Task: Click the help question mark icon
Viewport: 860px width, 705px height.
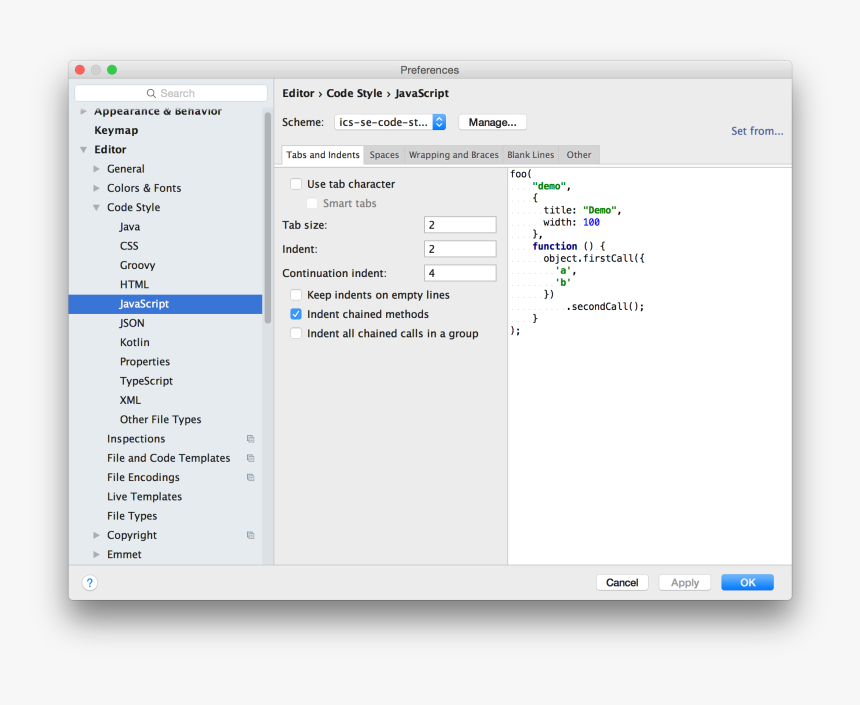Action: coord(90,583)
